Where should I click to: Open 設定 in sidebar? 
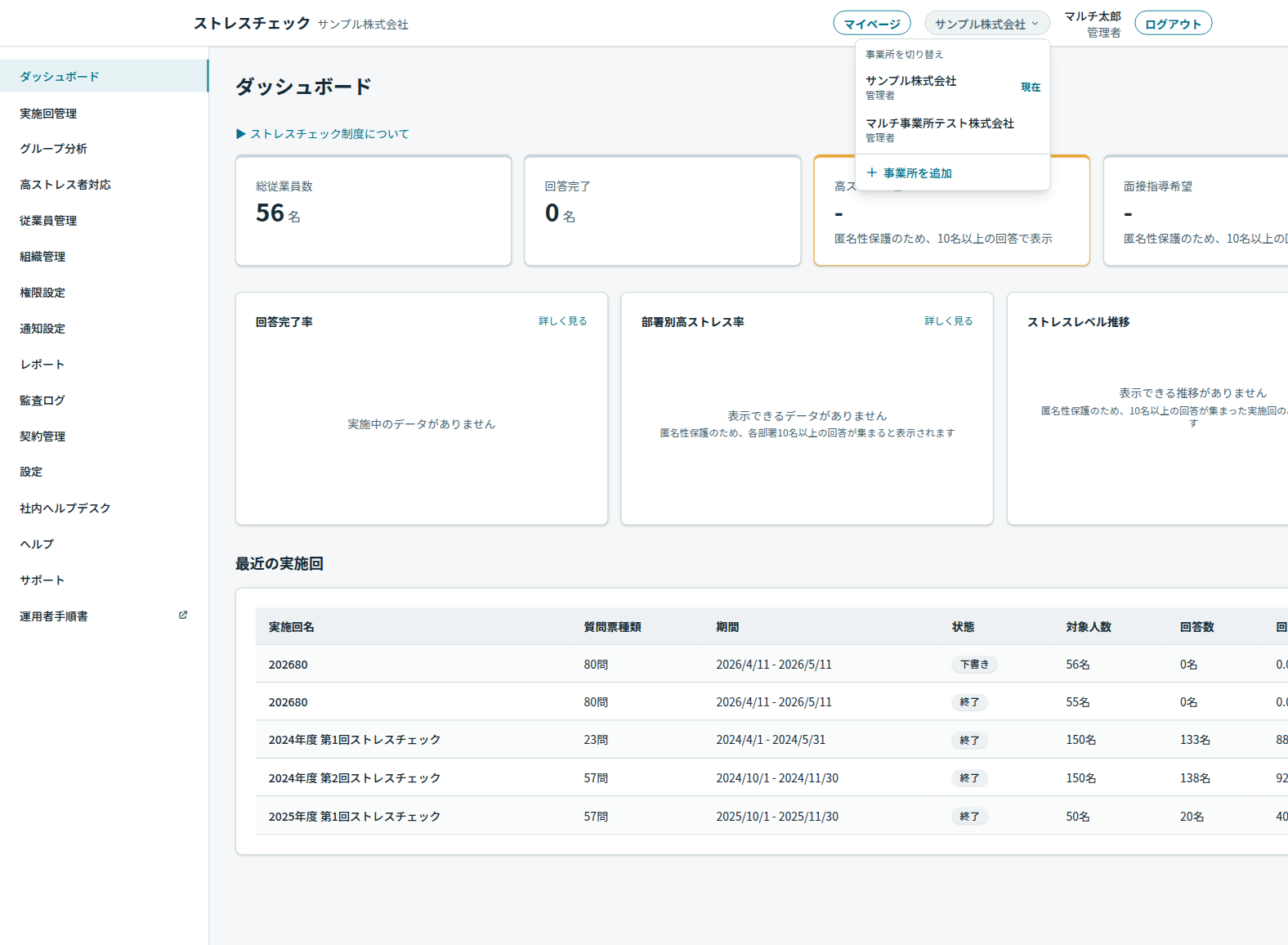pyautogui.click(x=104, y=472)
